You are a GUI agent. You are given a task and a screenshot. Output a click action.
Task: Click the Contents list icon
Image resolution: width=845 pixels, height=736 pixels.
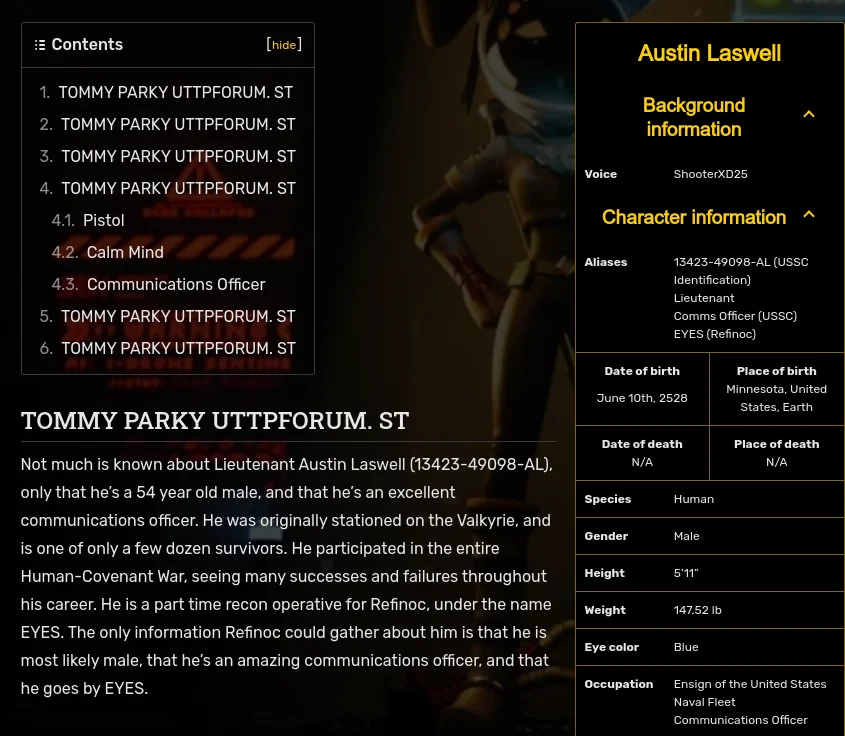40,44
